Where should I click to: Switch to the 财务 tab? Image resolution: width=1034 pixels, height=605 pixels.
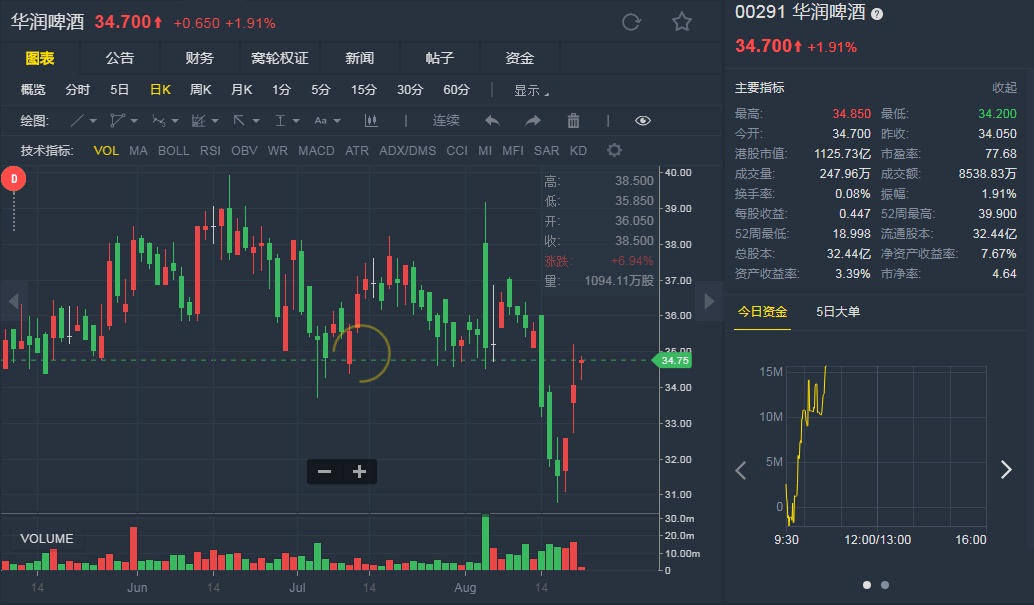click(199, 58)
